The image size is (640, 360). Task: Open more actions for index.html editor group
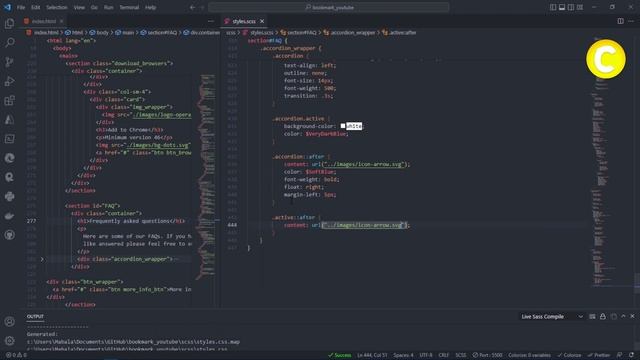tap(211, 21)
